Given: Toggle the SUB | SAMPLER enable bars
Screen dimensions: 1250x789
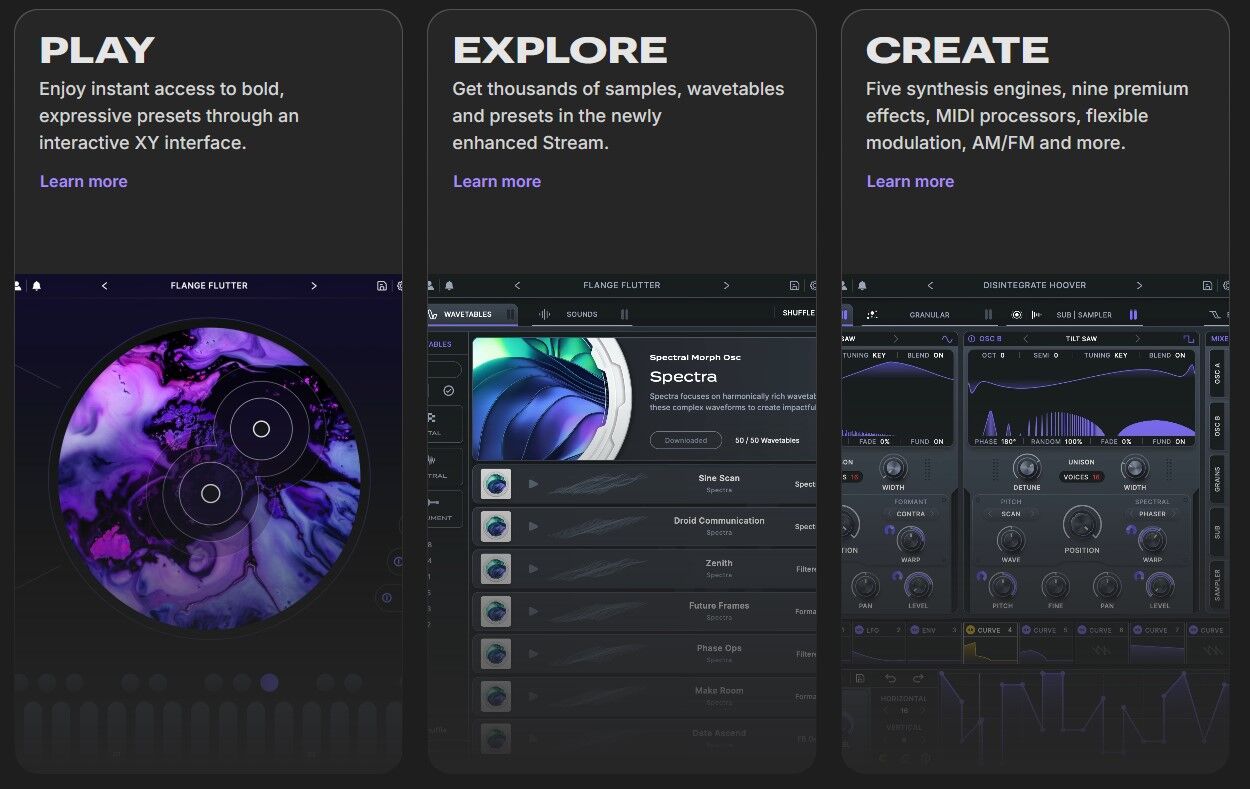Looking at the screenshot, I should pos(1133,314).
